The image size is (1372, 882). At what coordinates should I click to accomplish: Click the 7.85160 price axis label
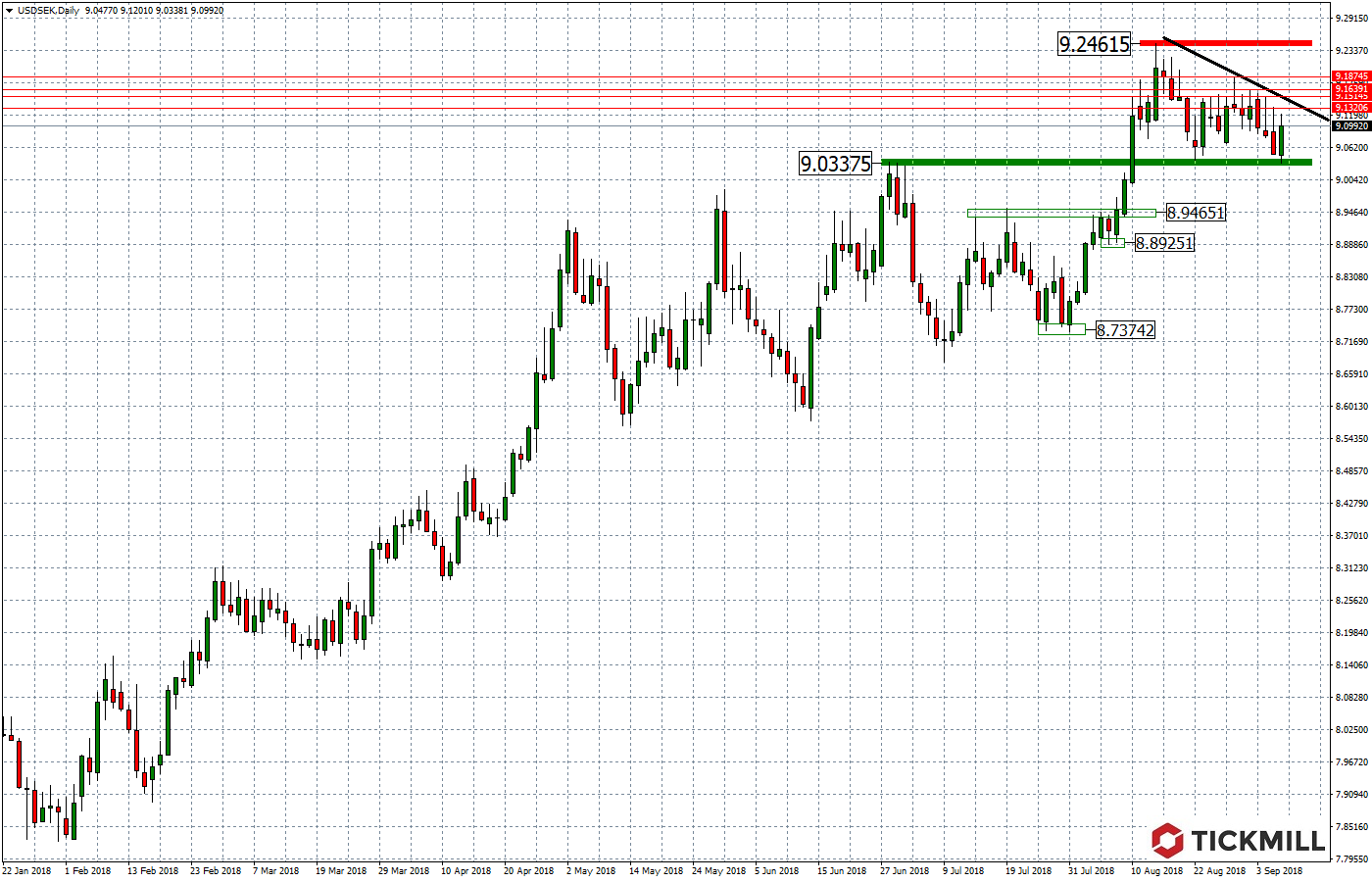[x=1351, y=826]
